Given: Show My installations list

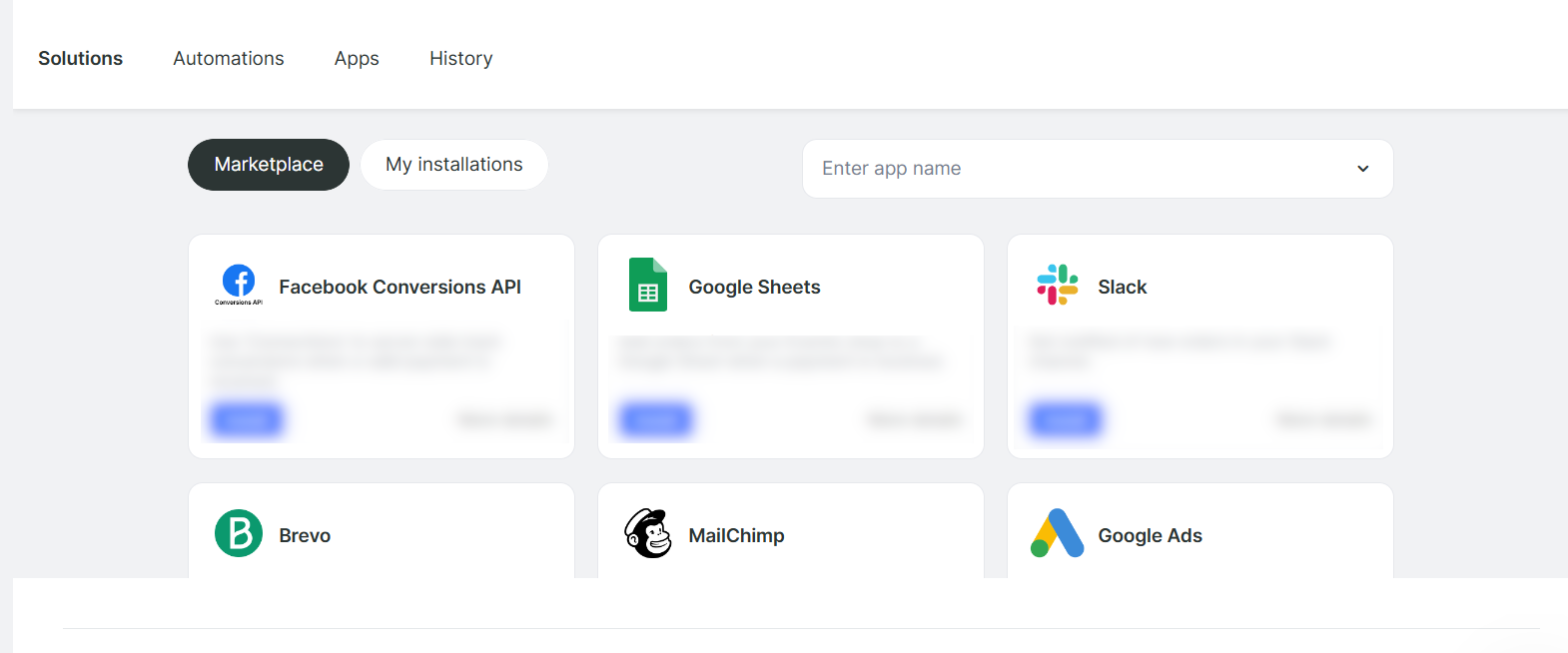Looking at the screenshot, I should [454, 165].
